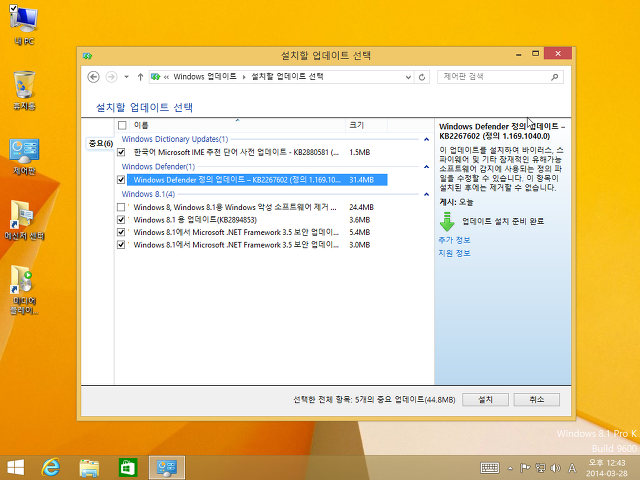The width and height of the screenshot is (640, 480).
Task: Open the 제어판 desktop icon
Action: 24,157
